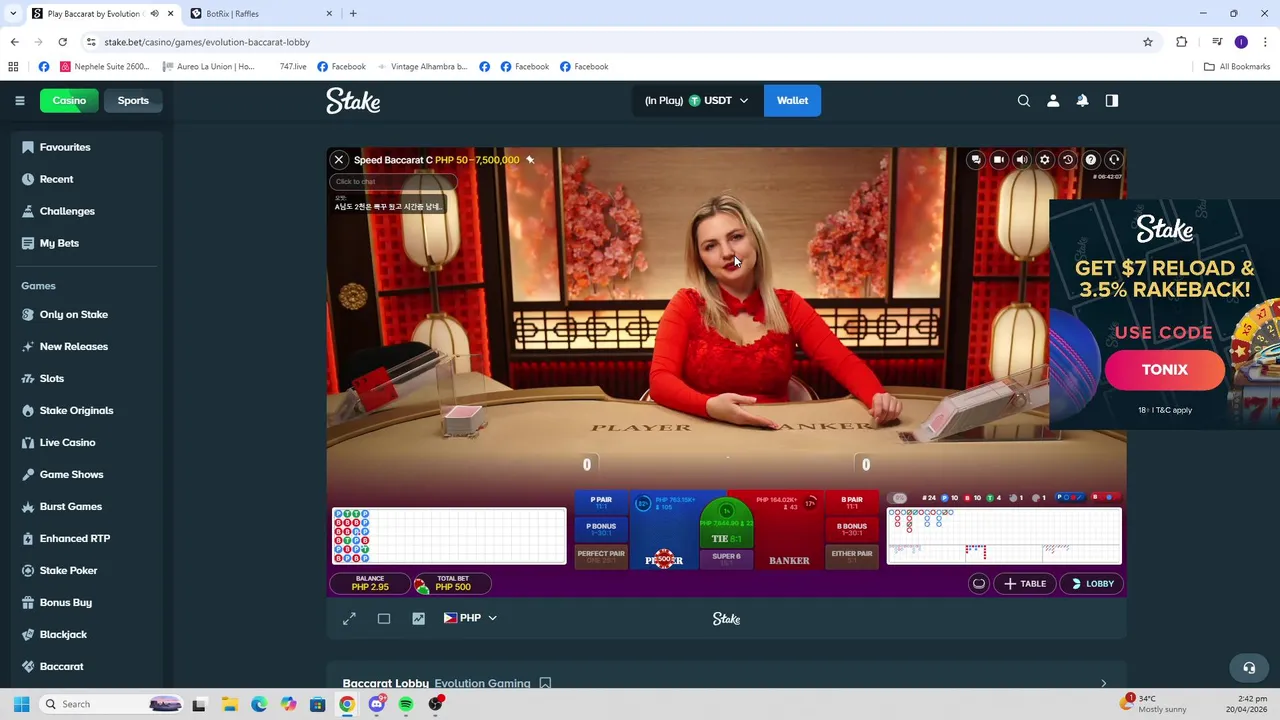Screen dimensions: 1280x720
Task: Open the game history clock icon
Action: tap(1067, 160)
